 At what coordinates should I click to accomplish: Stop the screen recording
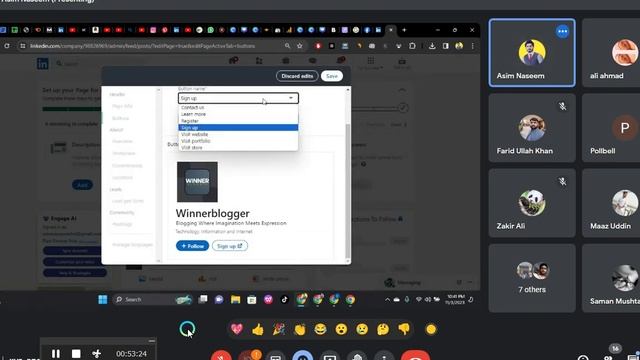coord(76,353)
